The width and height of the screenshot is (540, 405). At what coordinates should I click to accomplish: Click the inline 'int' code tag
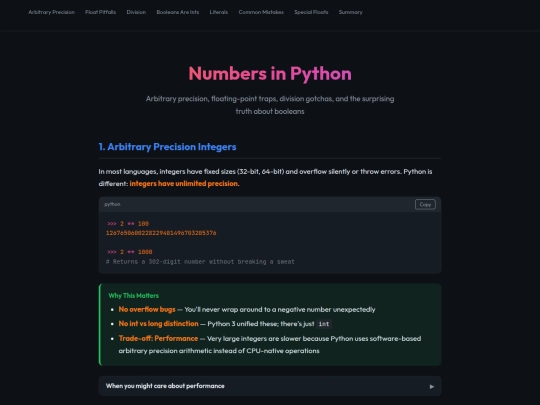coord(324,324)
